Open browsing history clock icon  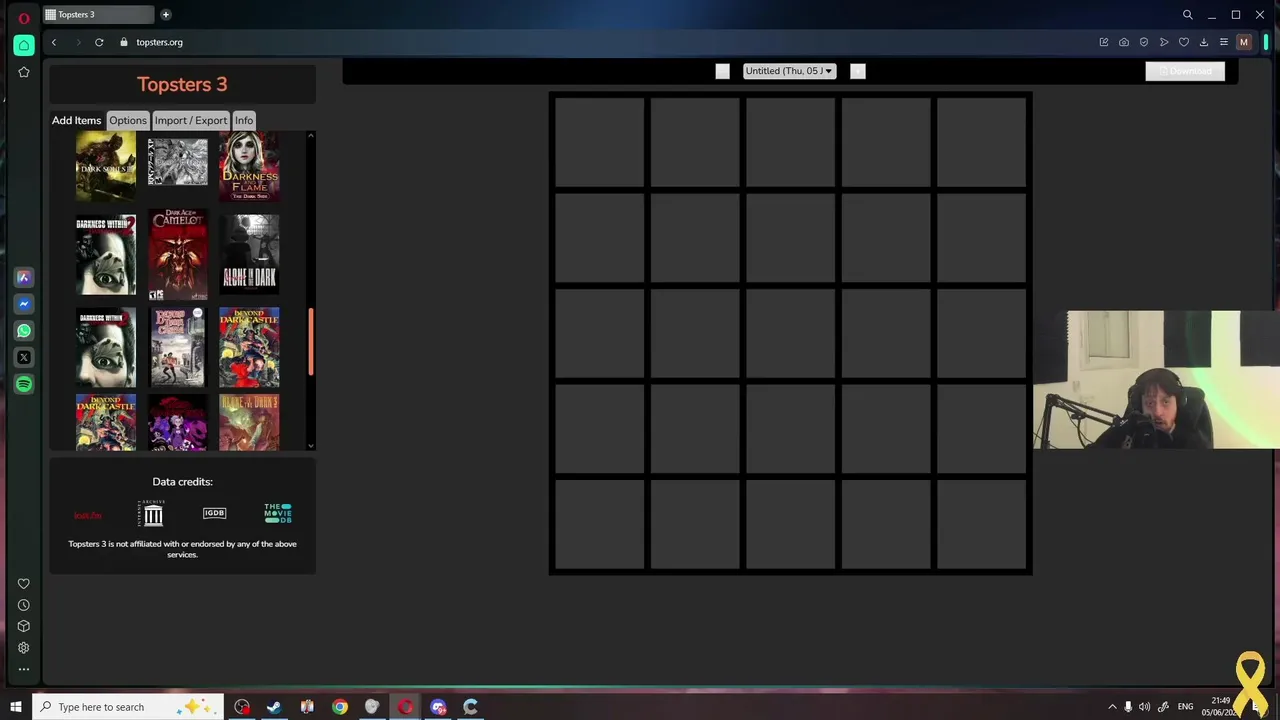tap(24, 605)
